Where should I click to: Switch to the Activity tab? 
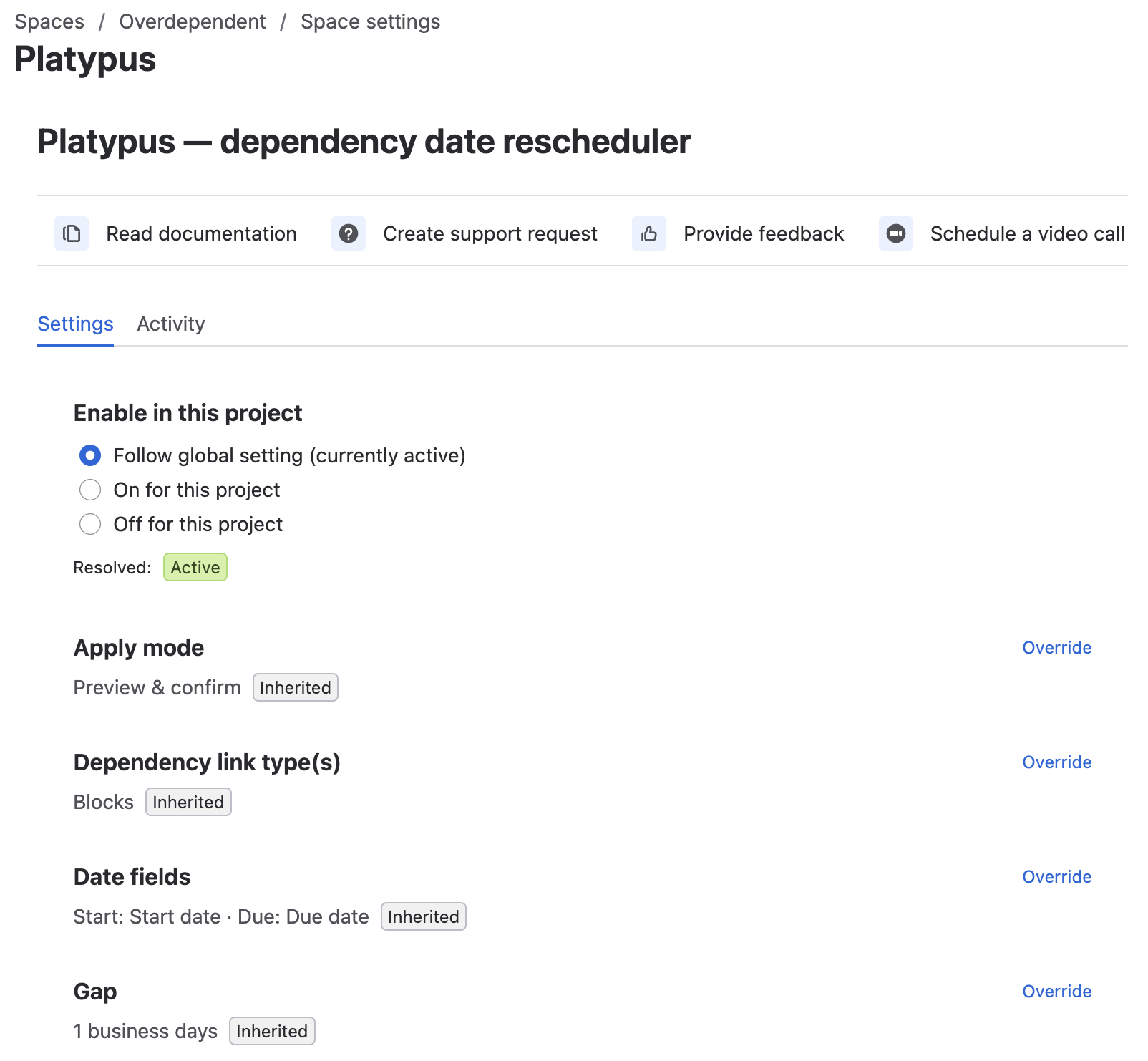click(171, 324)
